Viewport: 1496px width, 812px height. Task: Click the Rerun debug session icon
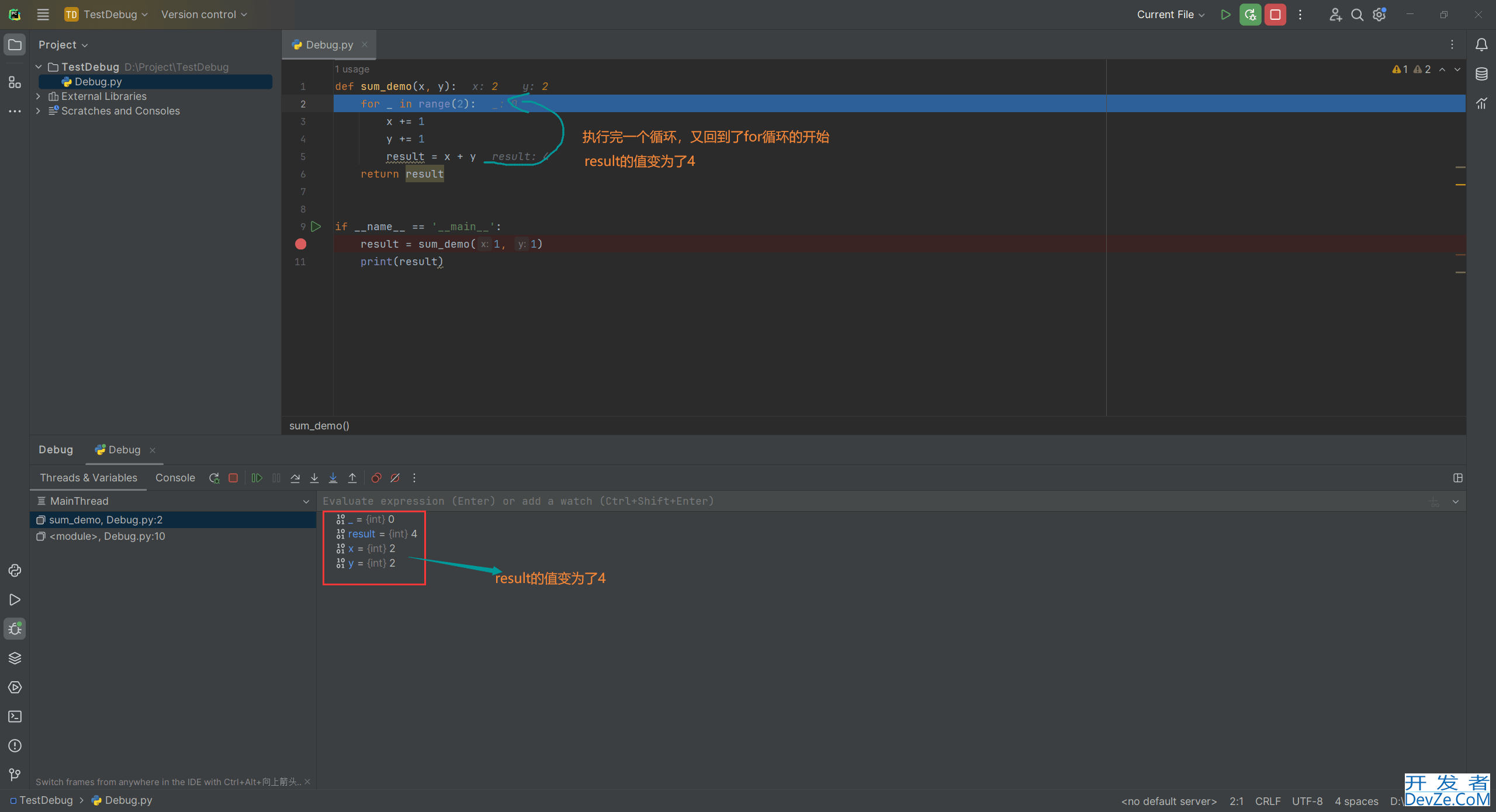point(213,478)
